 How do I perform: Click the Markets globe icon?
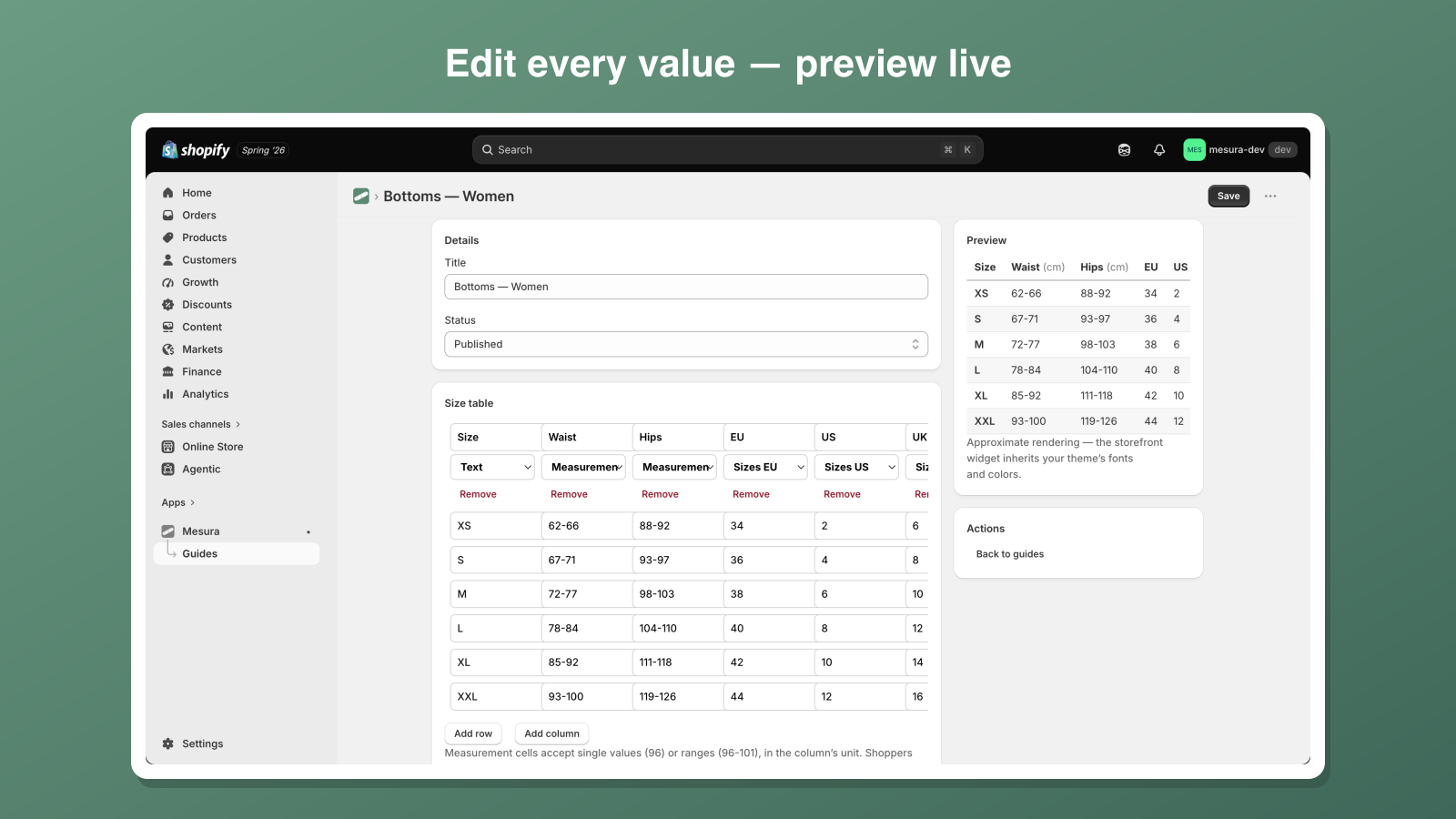(x=167, y=349)
